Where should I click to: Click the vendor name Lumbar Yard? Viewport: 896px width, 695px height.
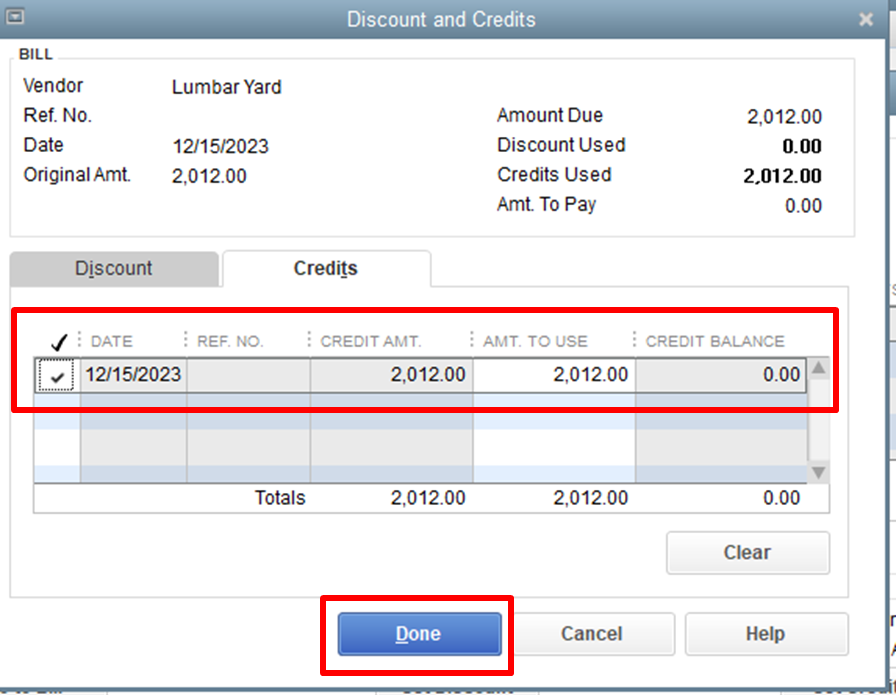227,87
